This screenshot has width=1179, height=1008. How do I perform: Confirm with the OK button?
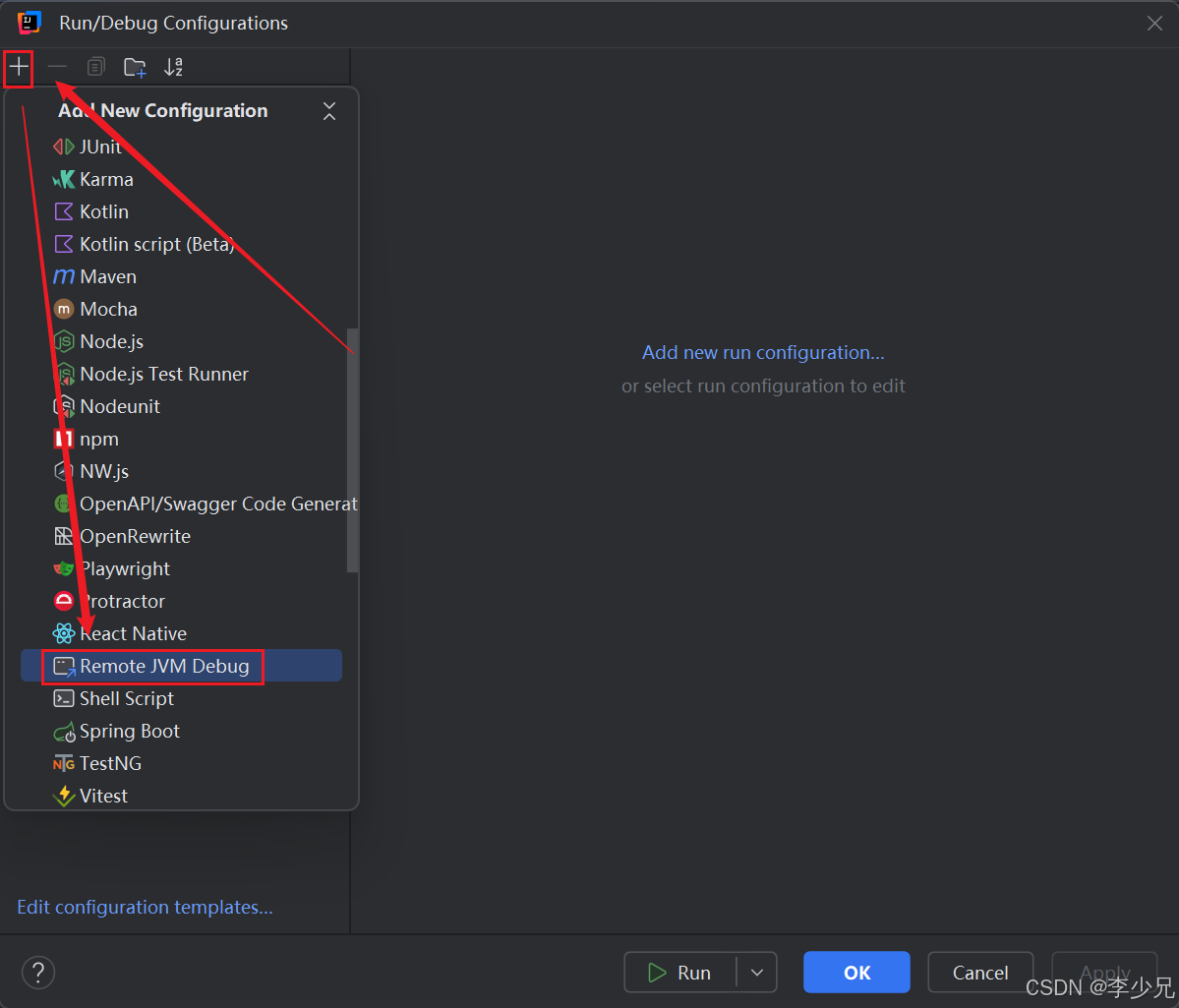point(856,973)
